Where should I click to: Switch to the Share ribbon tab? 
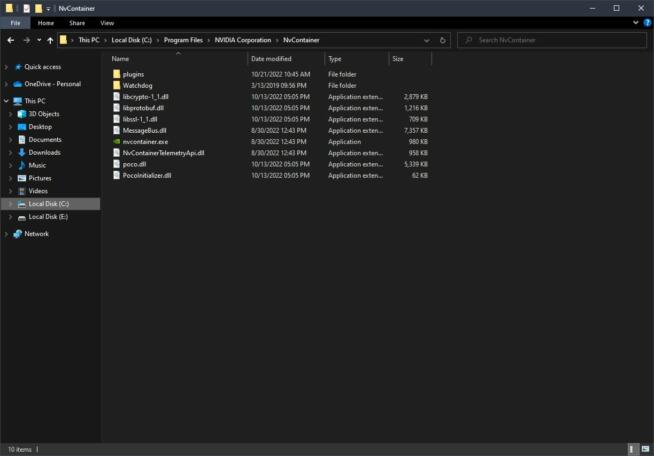[77, 23]
